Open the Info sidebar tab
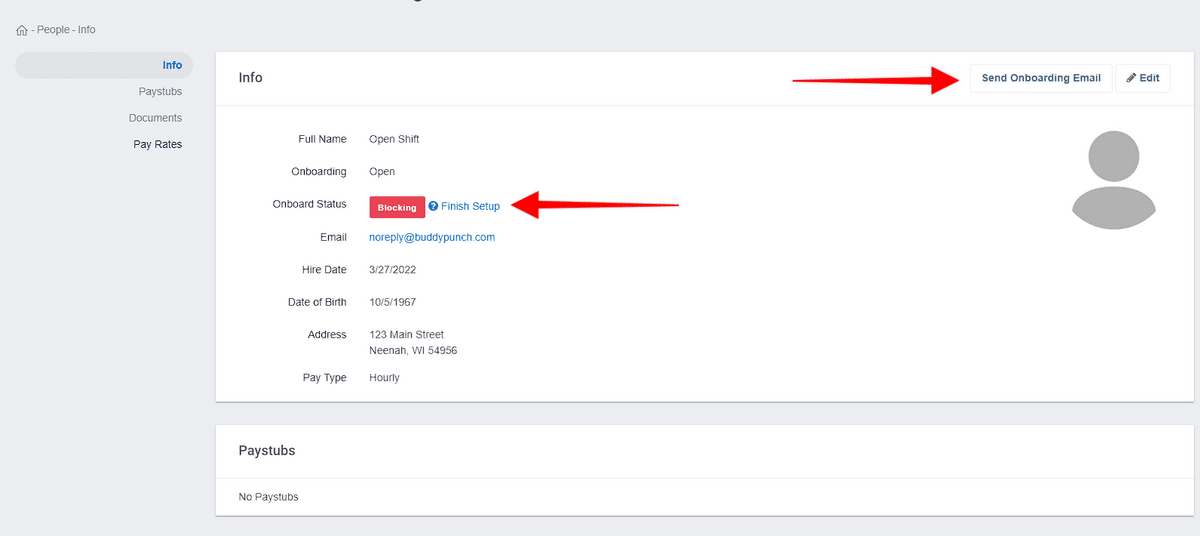This screenshot has width=1200, height=536. (104, 65)
